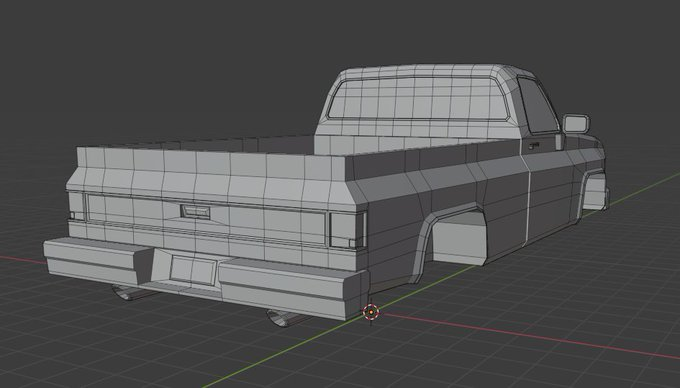Select the side mirror on the truck cab
This screenshot has width=680, height=388.
pos(576,124)
